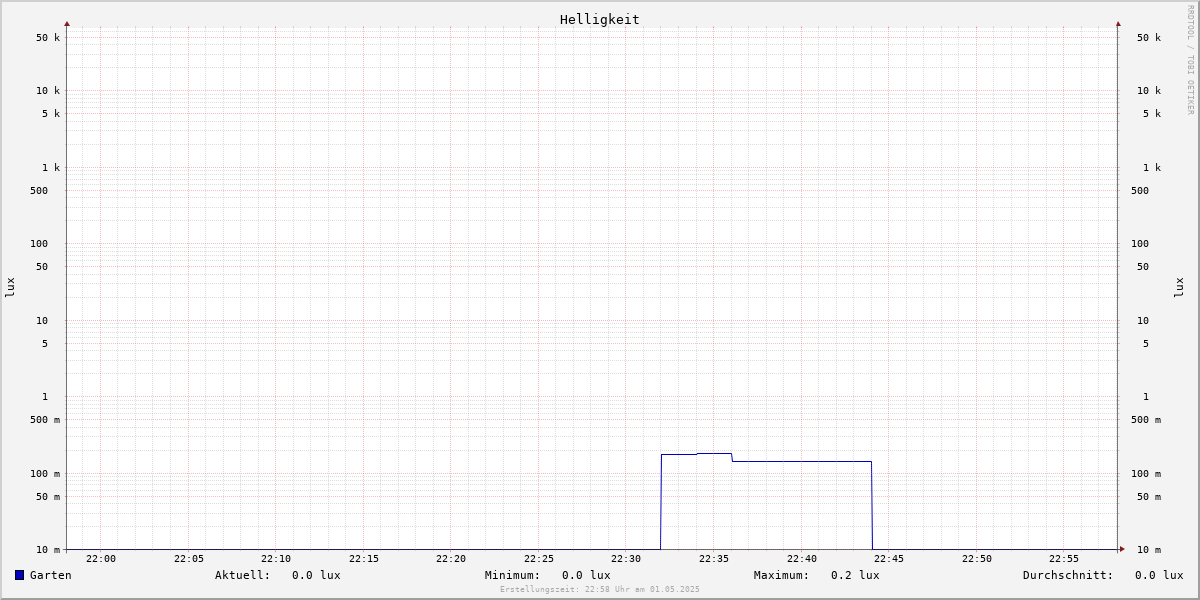Image resolution: width=1200 pixels, height=600 pixels.
Task: Click the "Garten" legend label
Action: tap(51, 575)
